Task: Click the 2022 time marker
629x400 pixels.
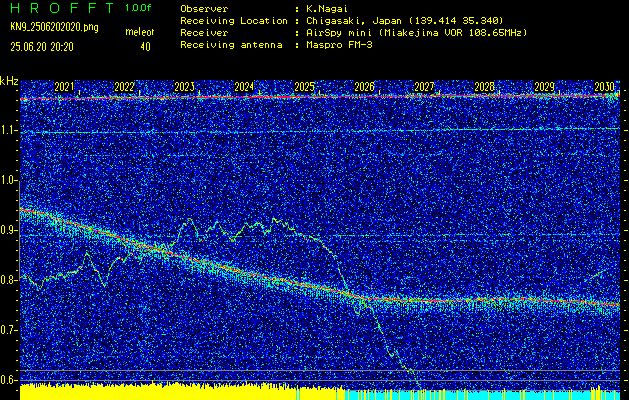Action: coord(124,87)
